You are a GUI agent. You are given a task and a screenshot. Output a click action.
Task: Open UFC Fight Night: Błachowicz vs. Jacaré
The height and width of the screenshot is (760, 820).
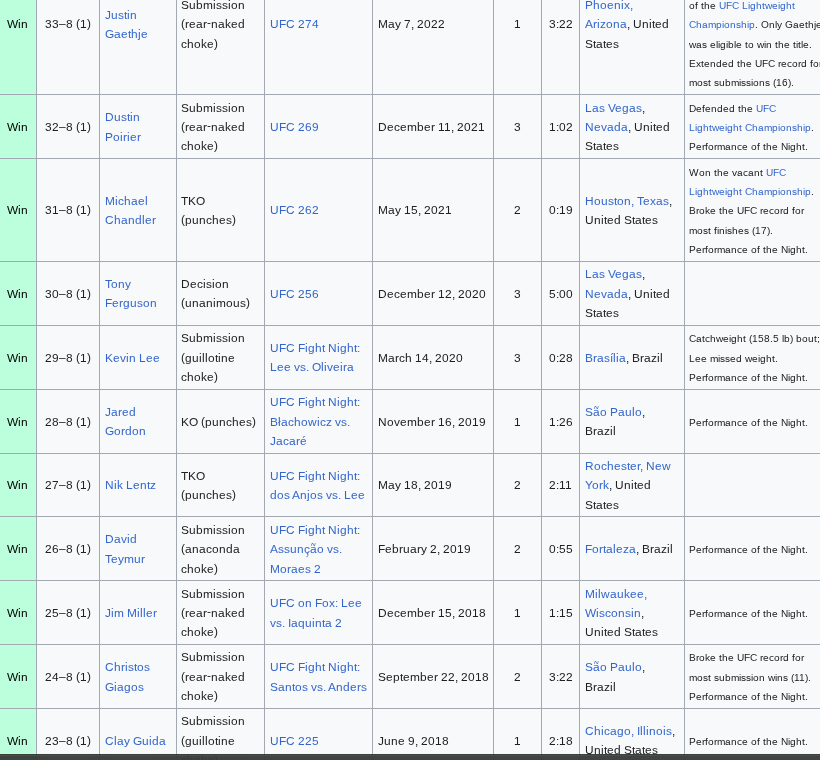[x=315, y=422]
